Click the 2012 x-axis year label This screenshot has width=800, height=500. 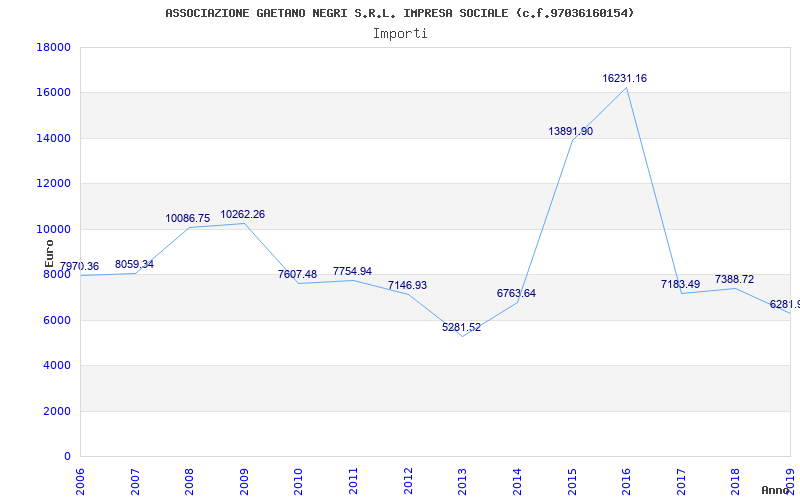pos(408,481)
